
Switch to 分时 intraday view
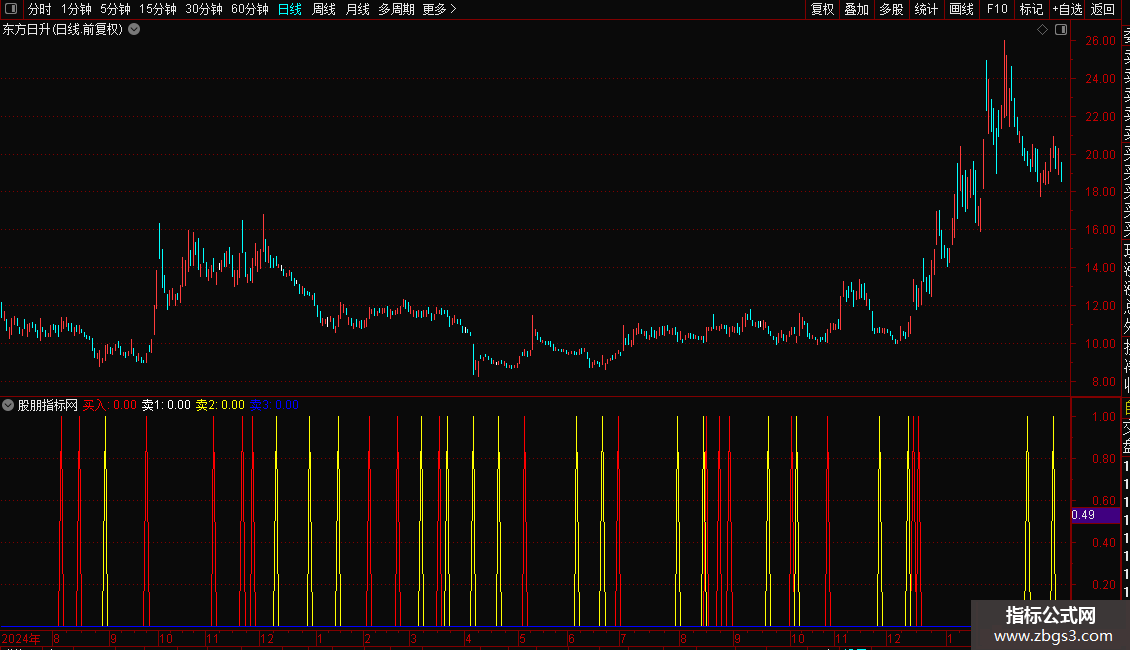coord(40,9)
